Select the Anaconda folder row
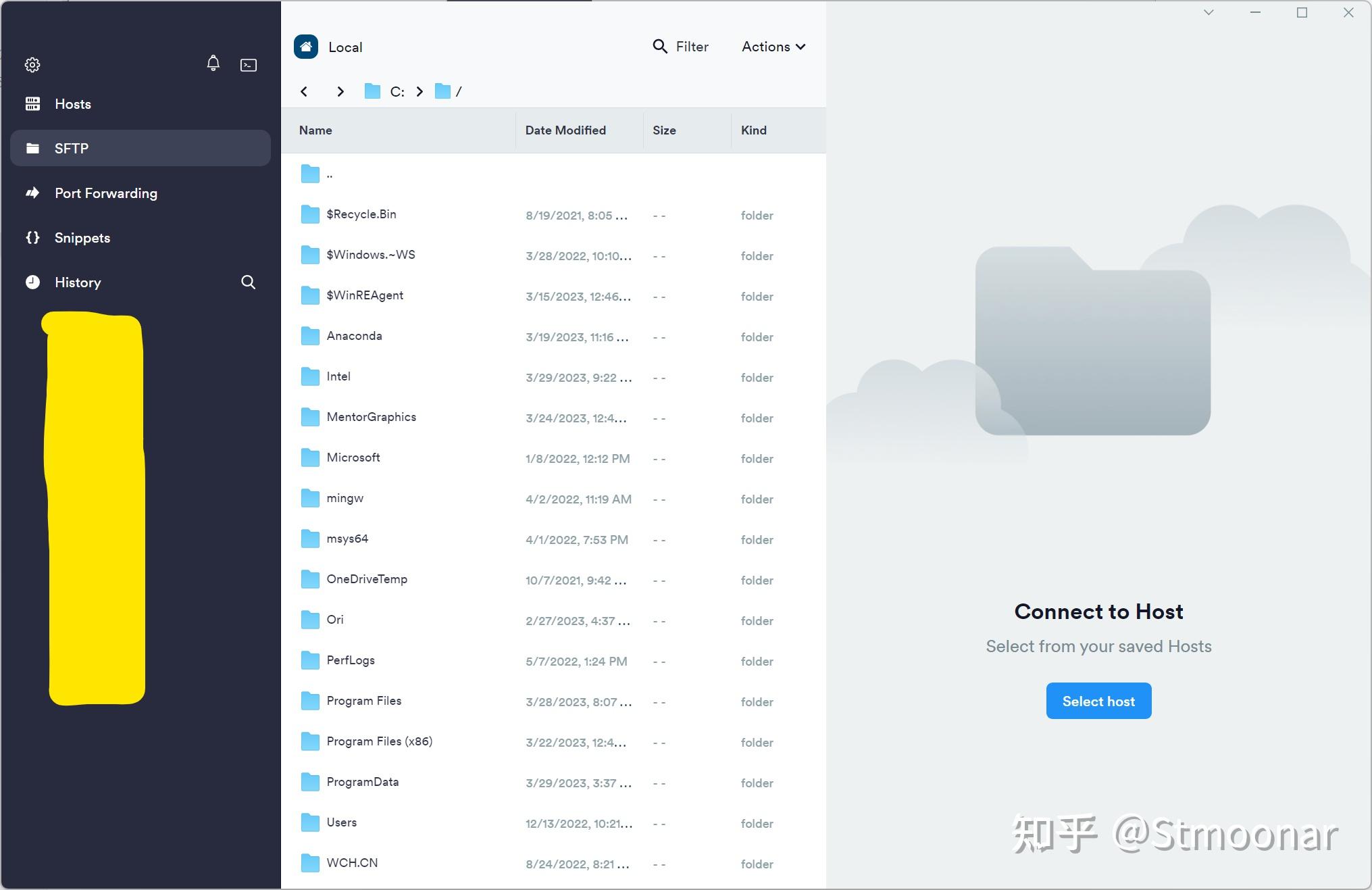 tap(354, 336)
